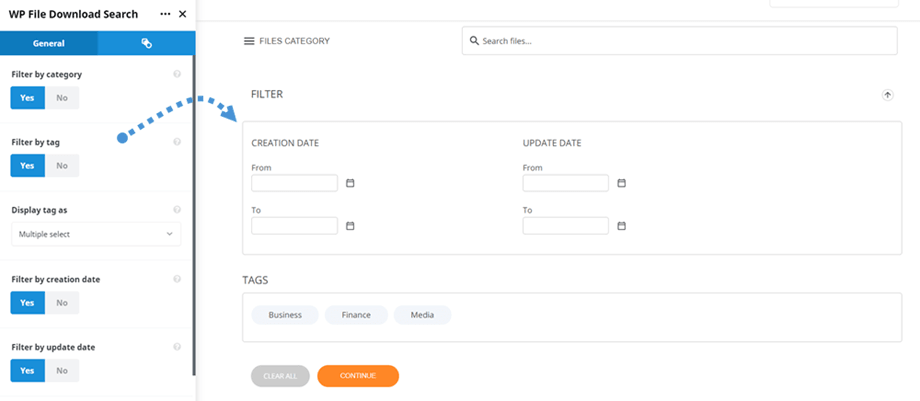The image size is (920, 401).
Task: Open calendar picker for Update Date To
Action: pyautogui.click(x=621, y=226)
